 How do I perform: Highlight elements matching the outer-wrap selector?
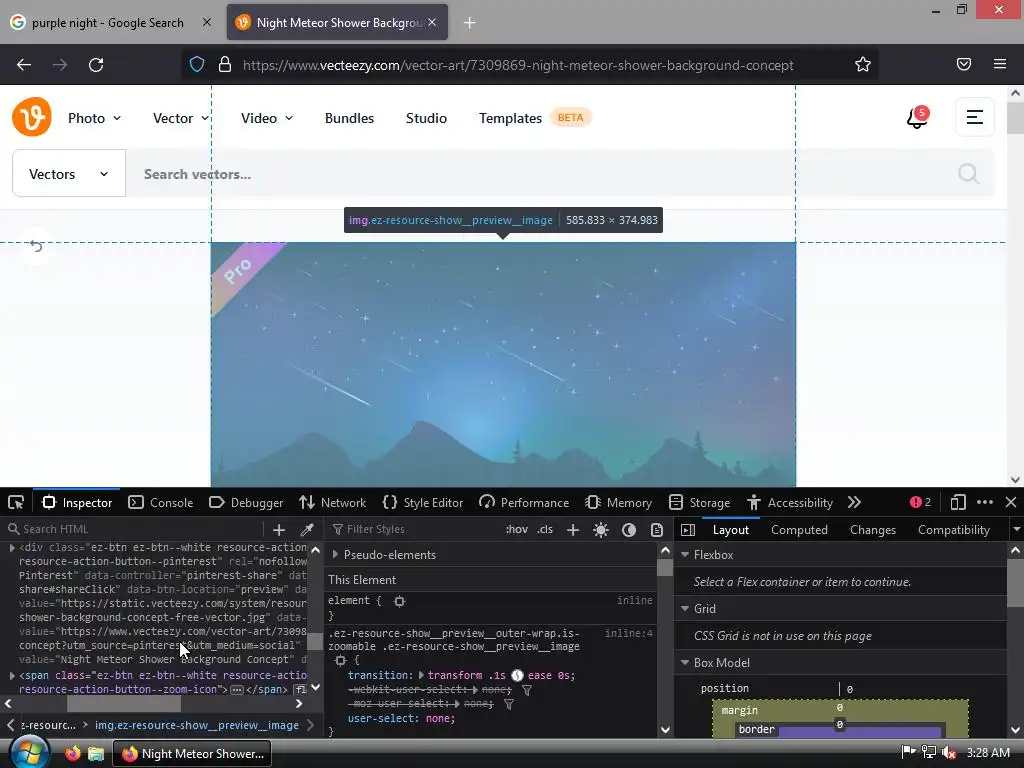(x=340, y=660)
